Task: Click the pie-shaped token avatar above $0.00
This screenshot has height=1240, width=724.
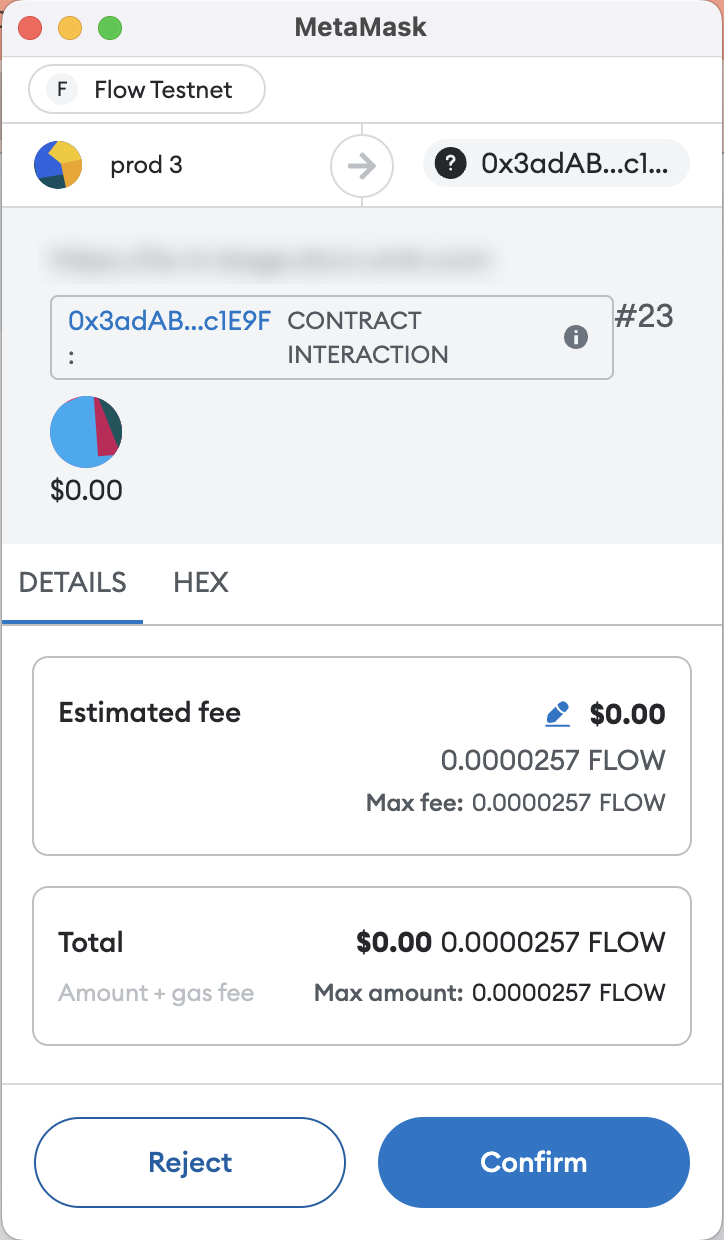Action: click(86, 432)
